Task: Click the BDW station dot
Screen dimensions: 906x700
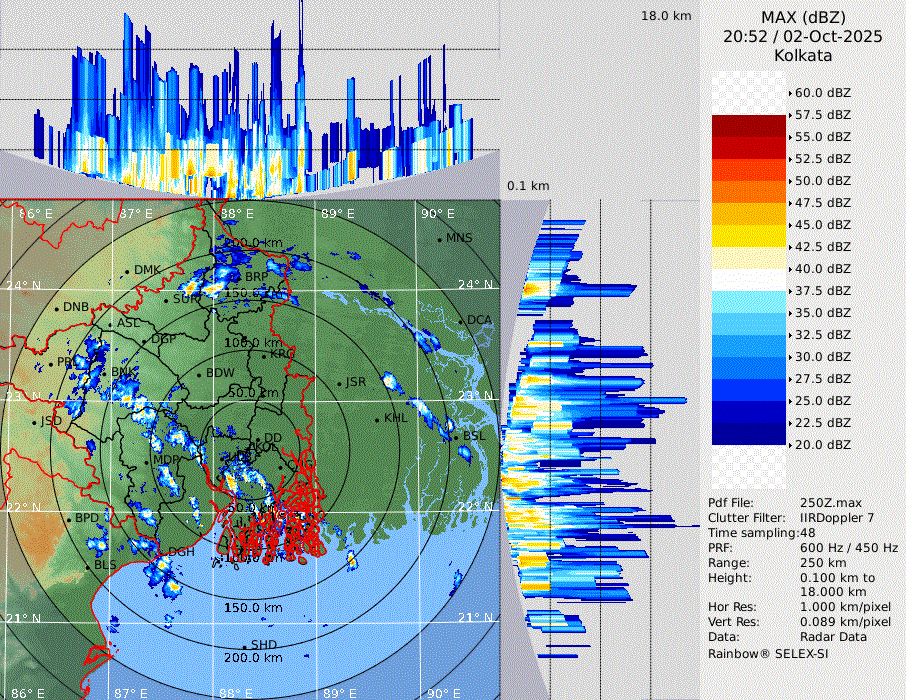Action: pyautogui.click(x=199, y=374)
